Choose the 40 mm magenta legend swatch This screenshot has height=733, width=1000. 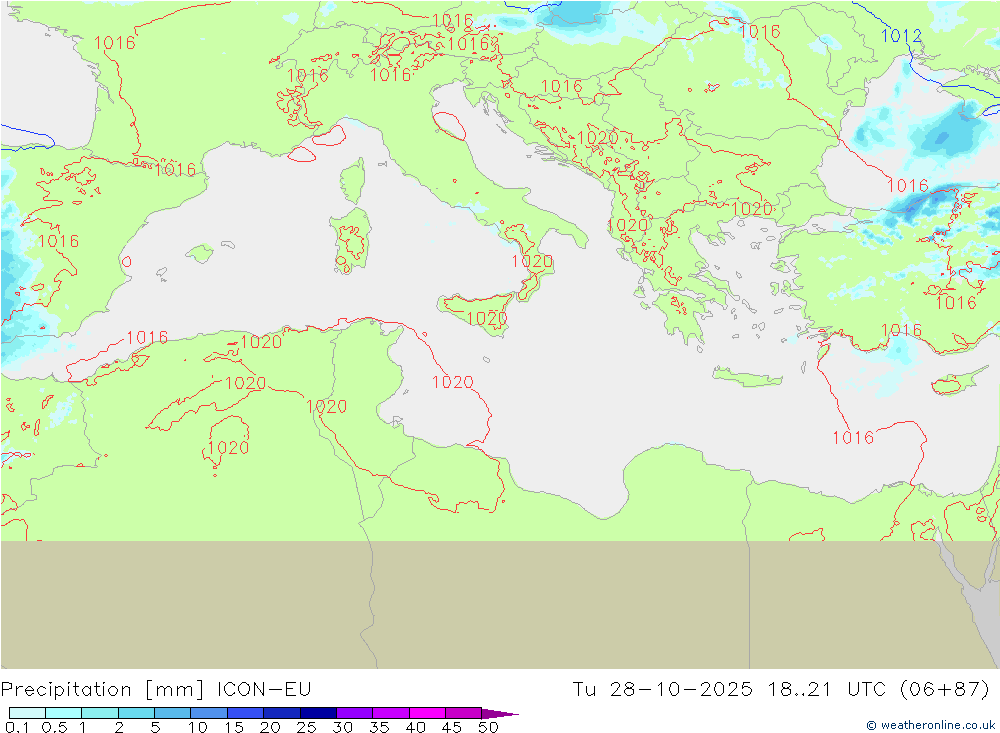(x=427, y=713)
